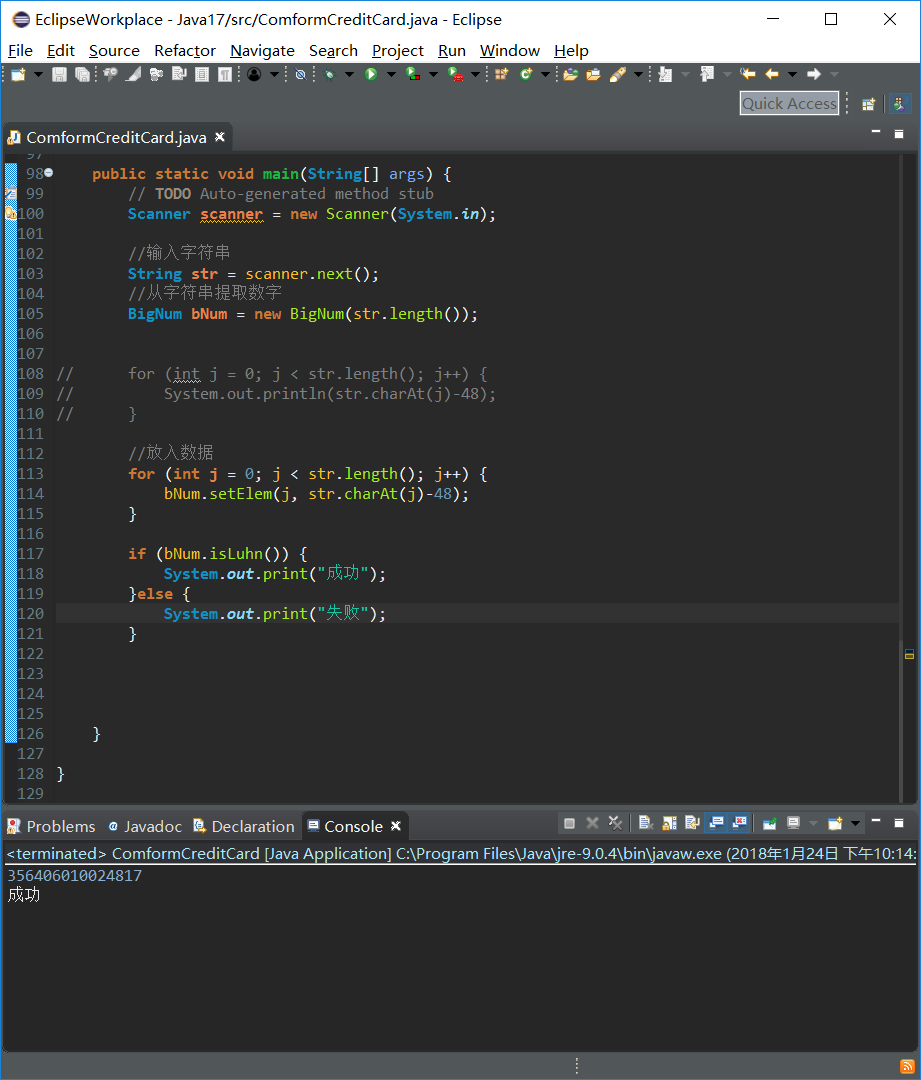Image resolution: width=921 pixels, height=1080 pixels.
Task: Click the New Java Package icon
Action: click(x=501, y=74)
